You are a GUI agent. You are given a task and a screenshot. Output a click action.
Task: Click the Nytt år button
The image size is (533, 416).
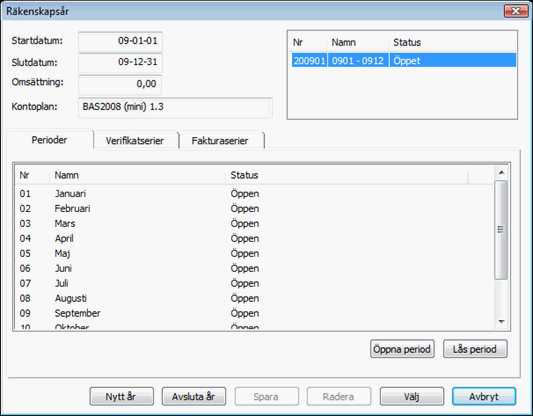(122, 397)
